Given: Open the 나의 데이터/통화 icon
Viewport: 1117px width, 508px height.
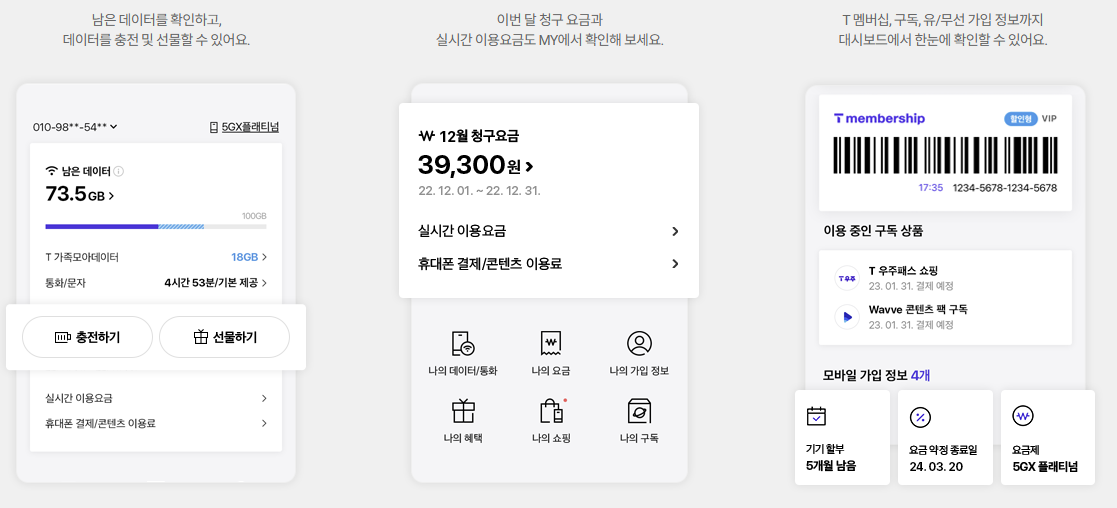Looking at the screenshot, I should coord(463,343).
